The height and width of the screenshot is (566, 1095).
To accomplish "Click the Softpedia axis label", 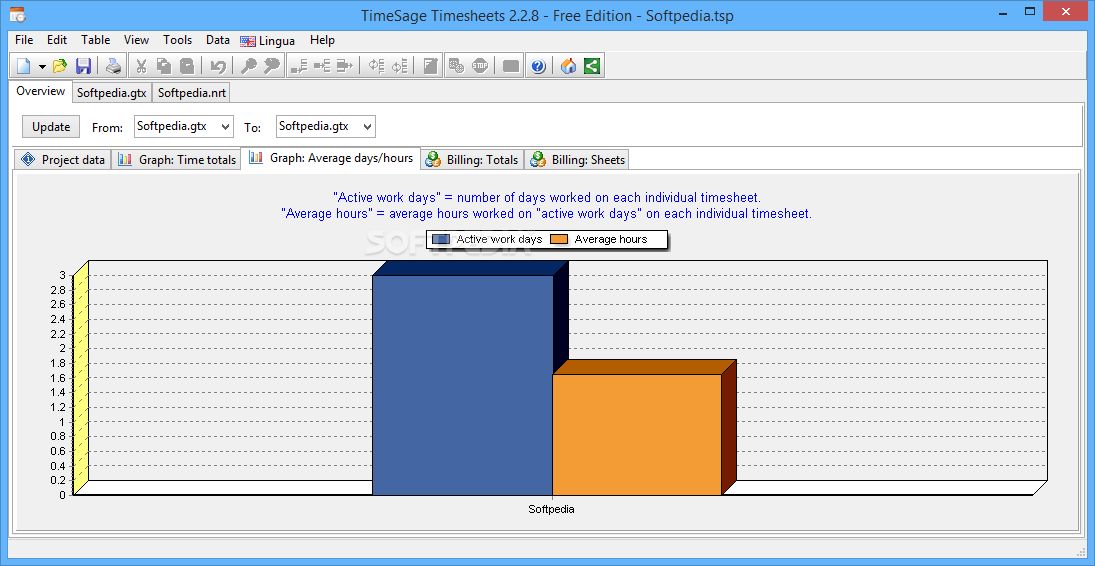I will click(x=552, y=509).
